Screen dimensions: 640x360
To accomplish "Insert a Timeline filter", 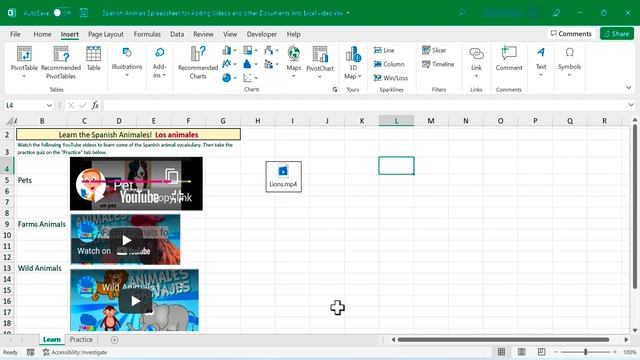I will point(438,64).
